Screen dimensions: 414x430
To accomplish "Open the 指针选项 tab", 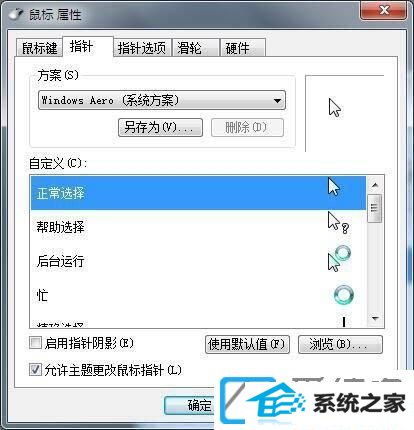I will coord(142,48).
